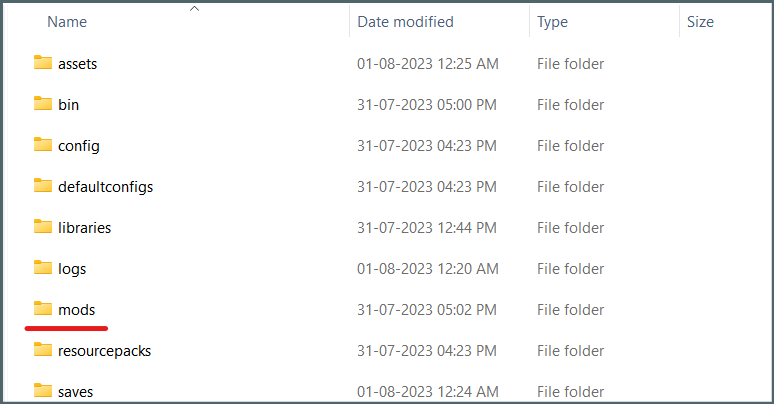This screenshot has width=774, height=404.
Task: Sort by Date modified column
Action: 405,21
